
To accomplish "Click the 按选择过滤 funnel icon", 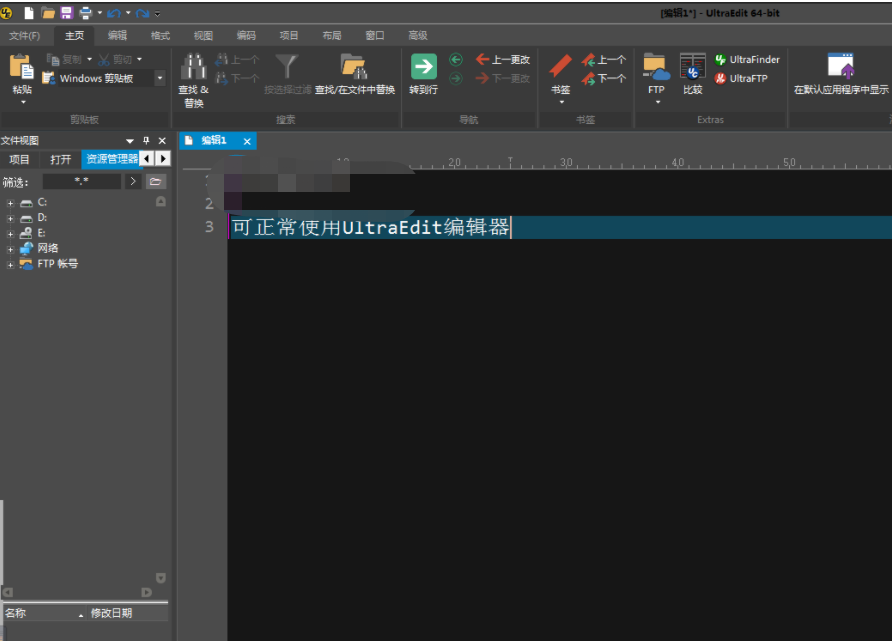I will [287, 67].
